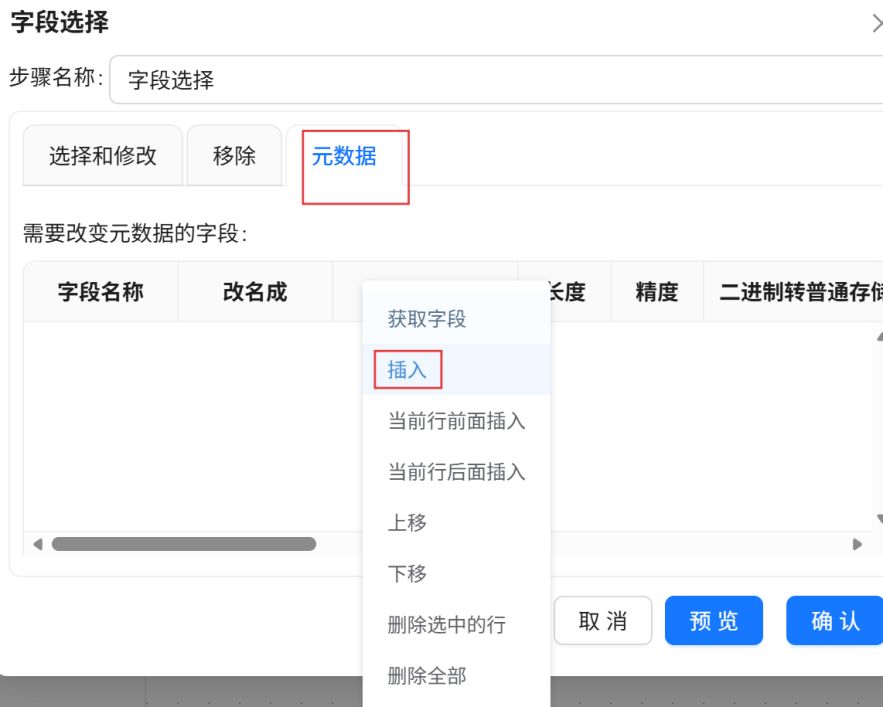Click the 预览 button
The width and height of the screenshot is (883, 707).
click(x=713, y=621)
